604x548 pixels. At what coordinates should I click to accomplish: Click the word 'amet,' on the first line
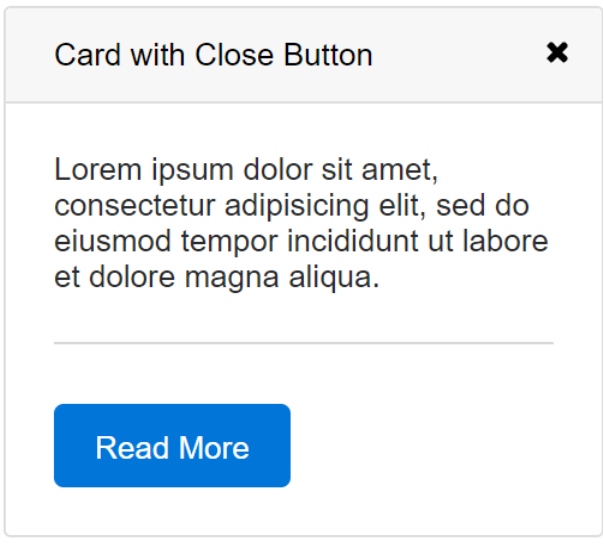[x=400, y=170]
